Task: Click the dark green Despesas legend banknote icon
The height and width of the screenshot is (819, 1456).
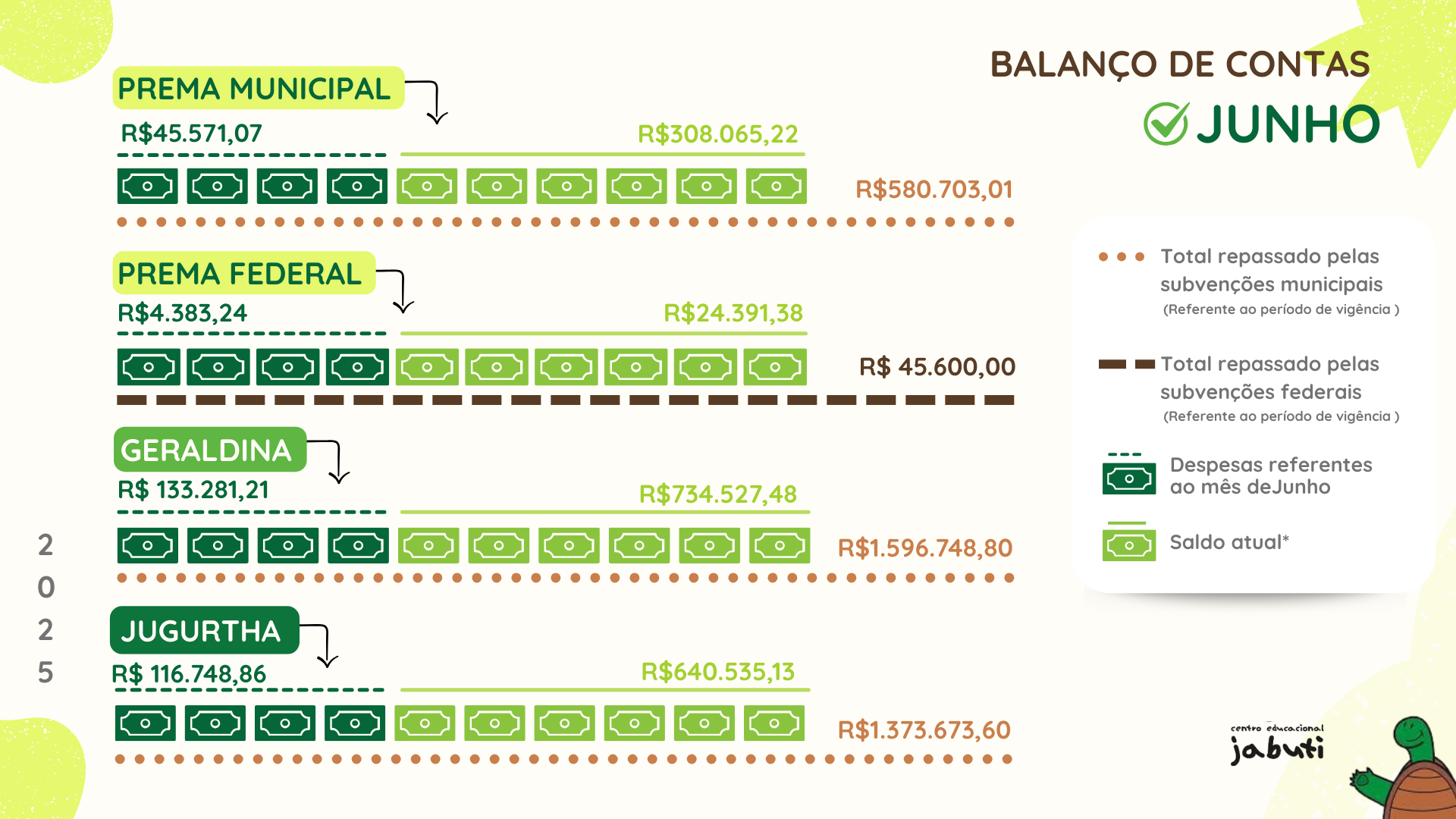Action: click(x=1128, y=478)
